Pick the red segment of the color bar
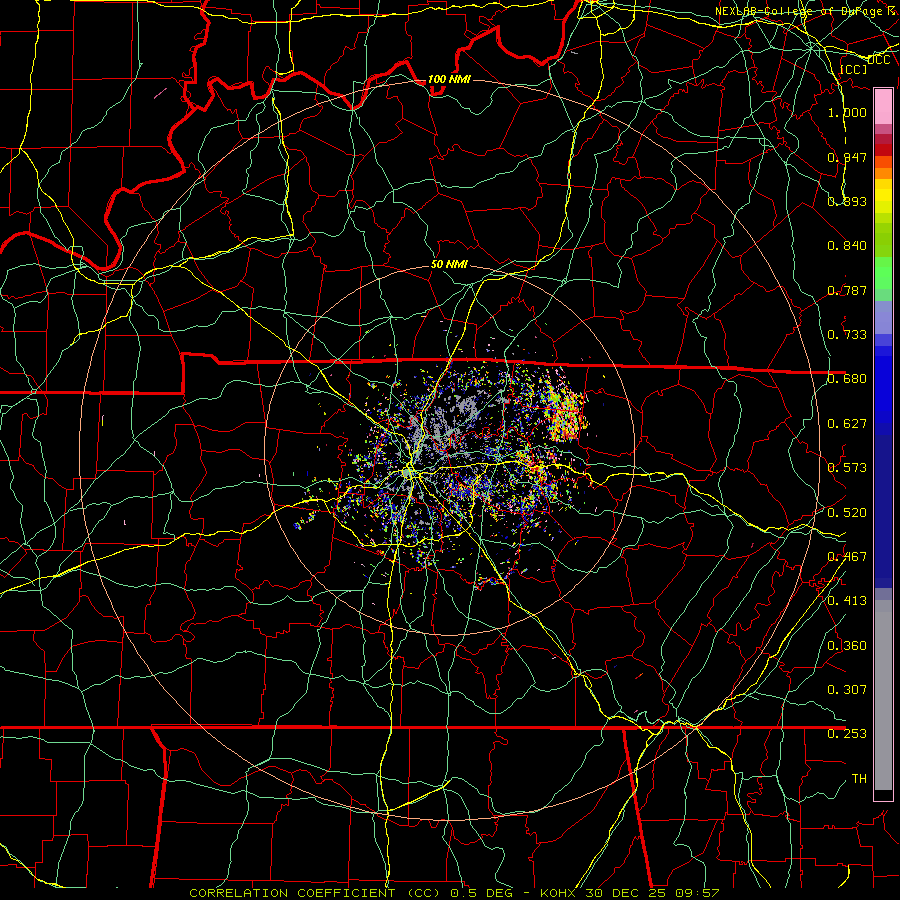900x900 pixels. (883, 150)
